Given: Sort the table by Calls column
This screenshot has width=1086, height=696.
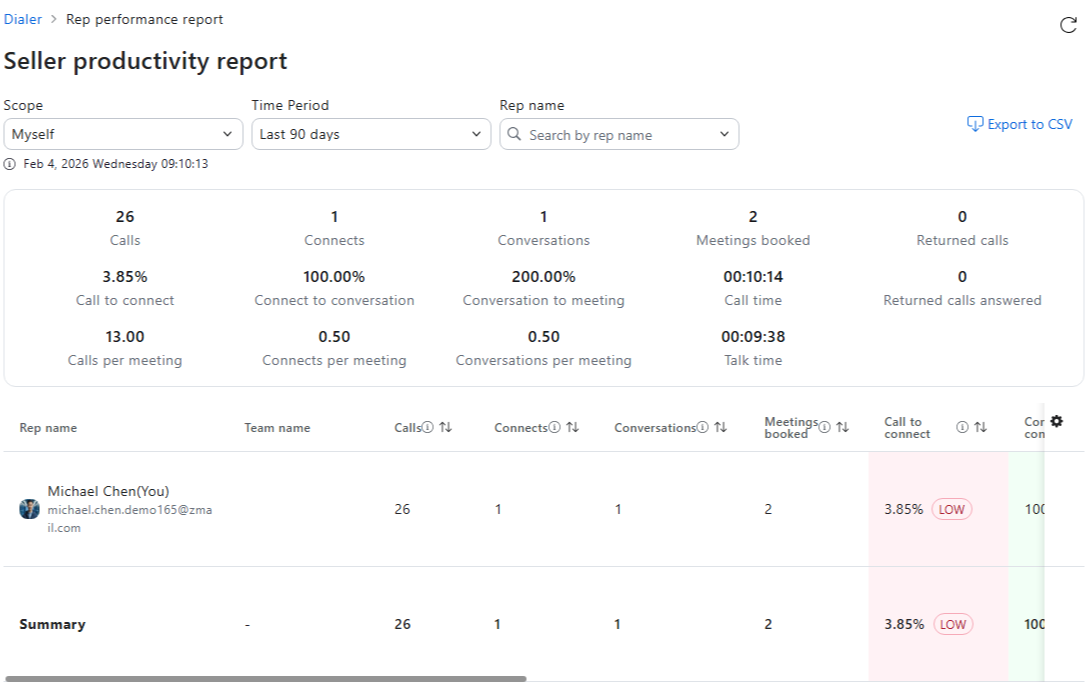Looking at the screenshot, I should click(x=445, y=428).
